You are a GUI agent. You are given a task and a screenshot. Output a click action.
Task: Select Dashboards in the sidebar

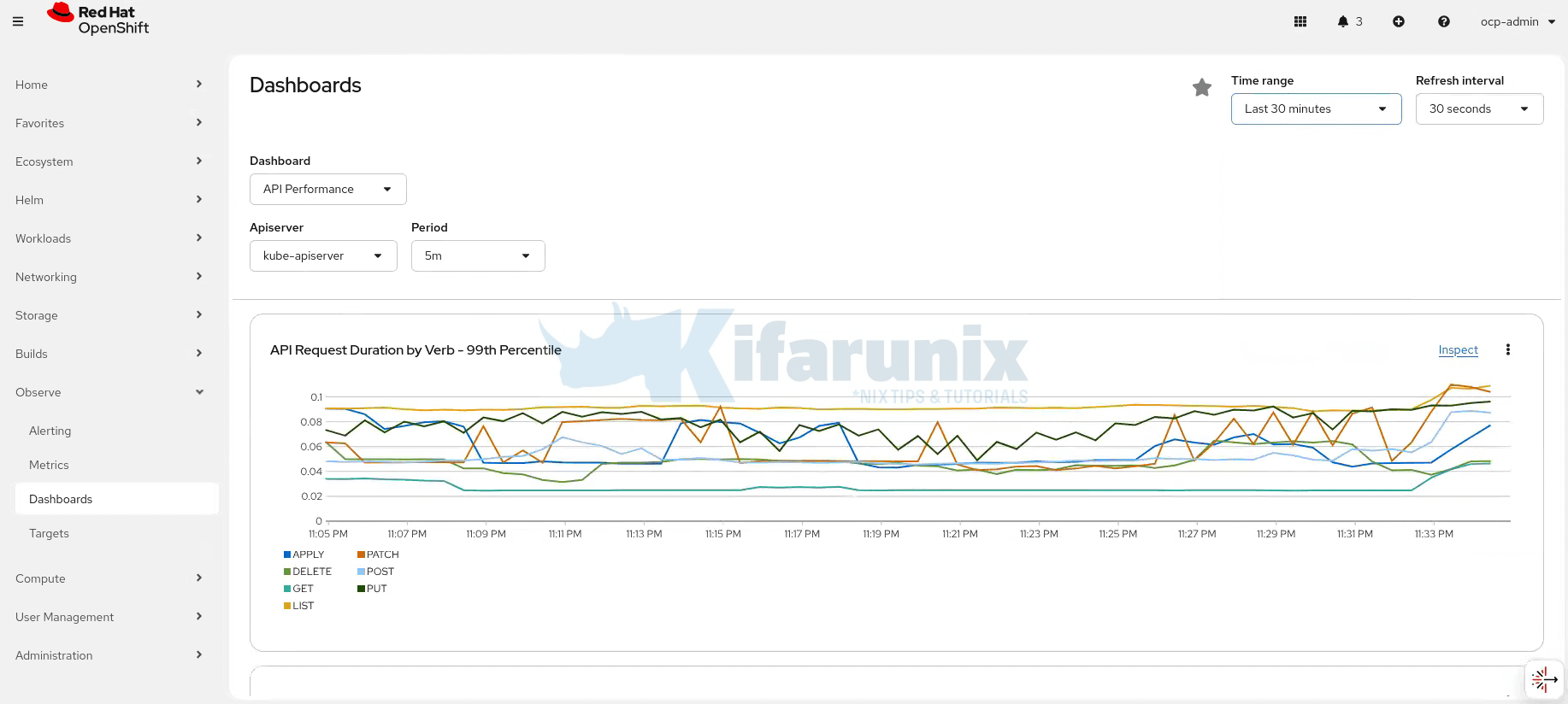point(117,499)
